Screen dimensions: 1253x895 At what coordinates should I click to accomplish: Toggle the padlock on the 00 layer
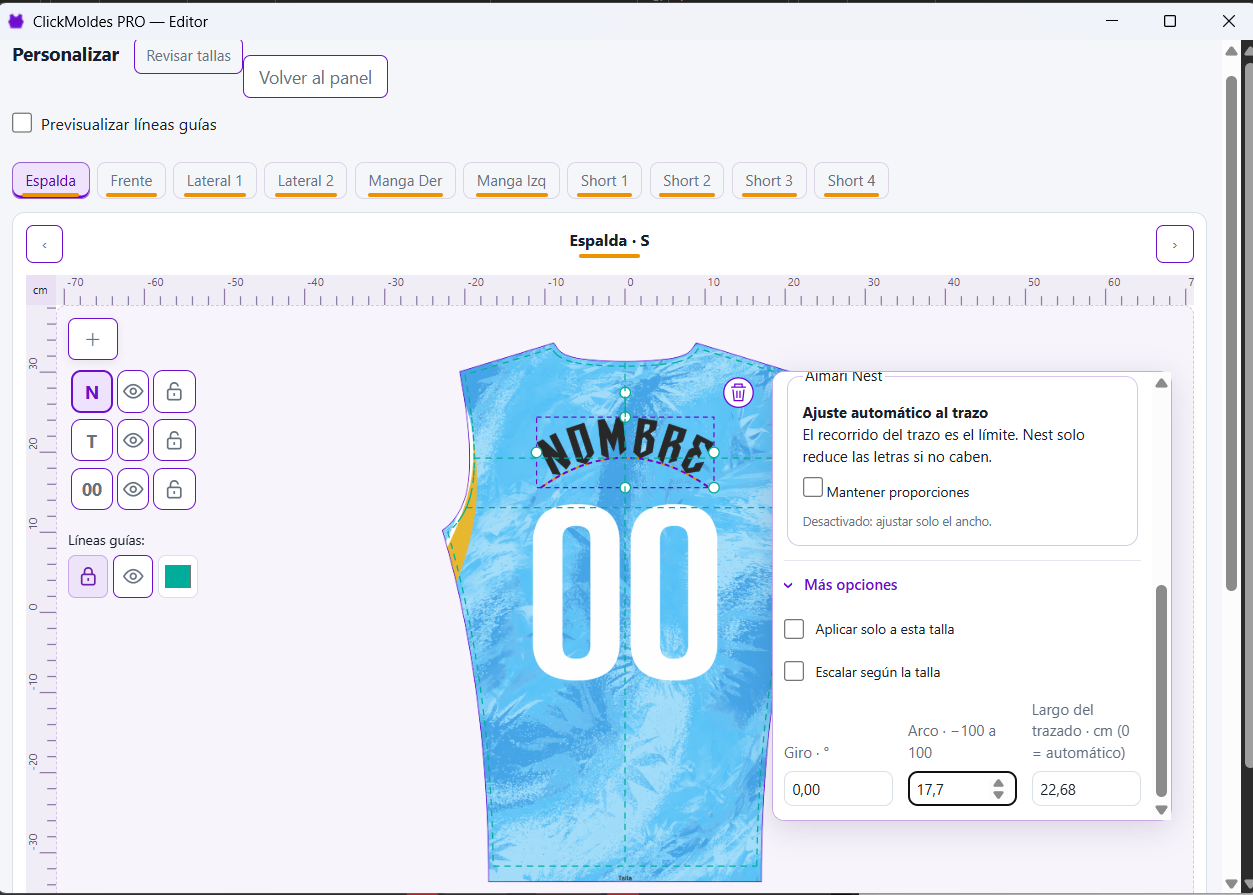[174, 489]
